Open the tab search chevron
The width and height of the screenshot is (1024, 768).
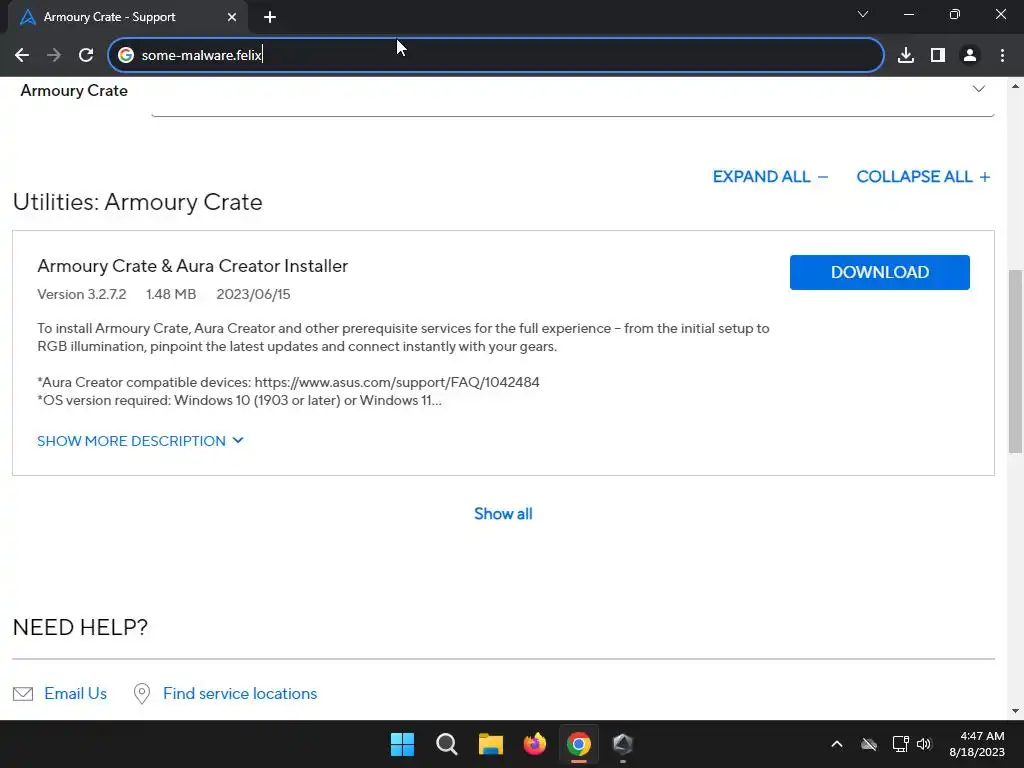(863, 14)
